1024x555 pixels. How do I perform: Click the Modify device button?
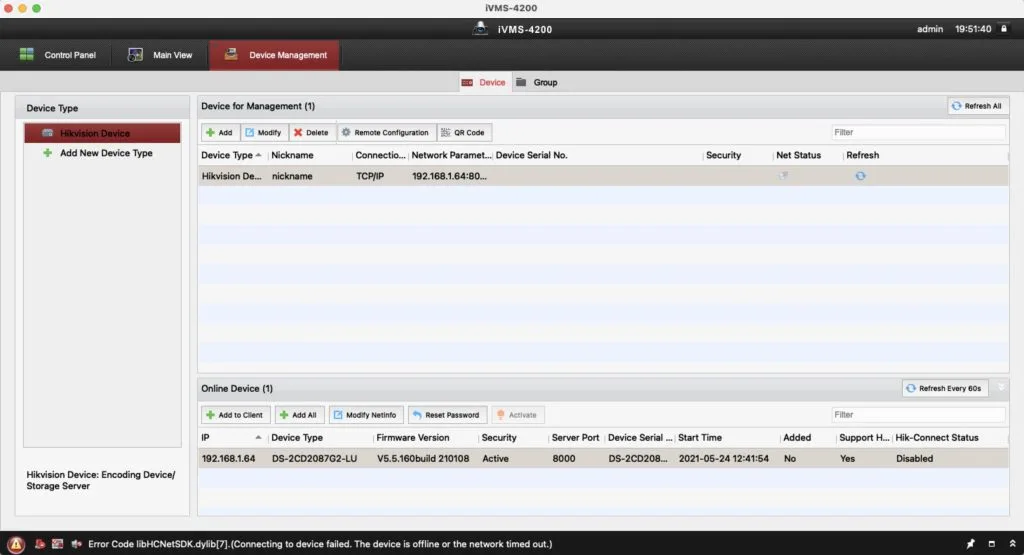pos(264,133)
